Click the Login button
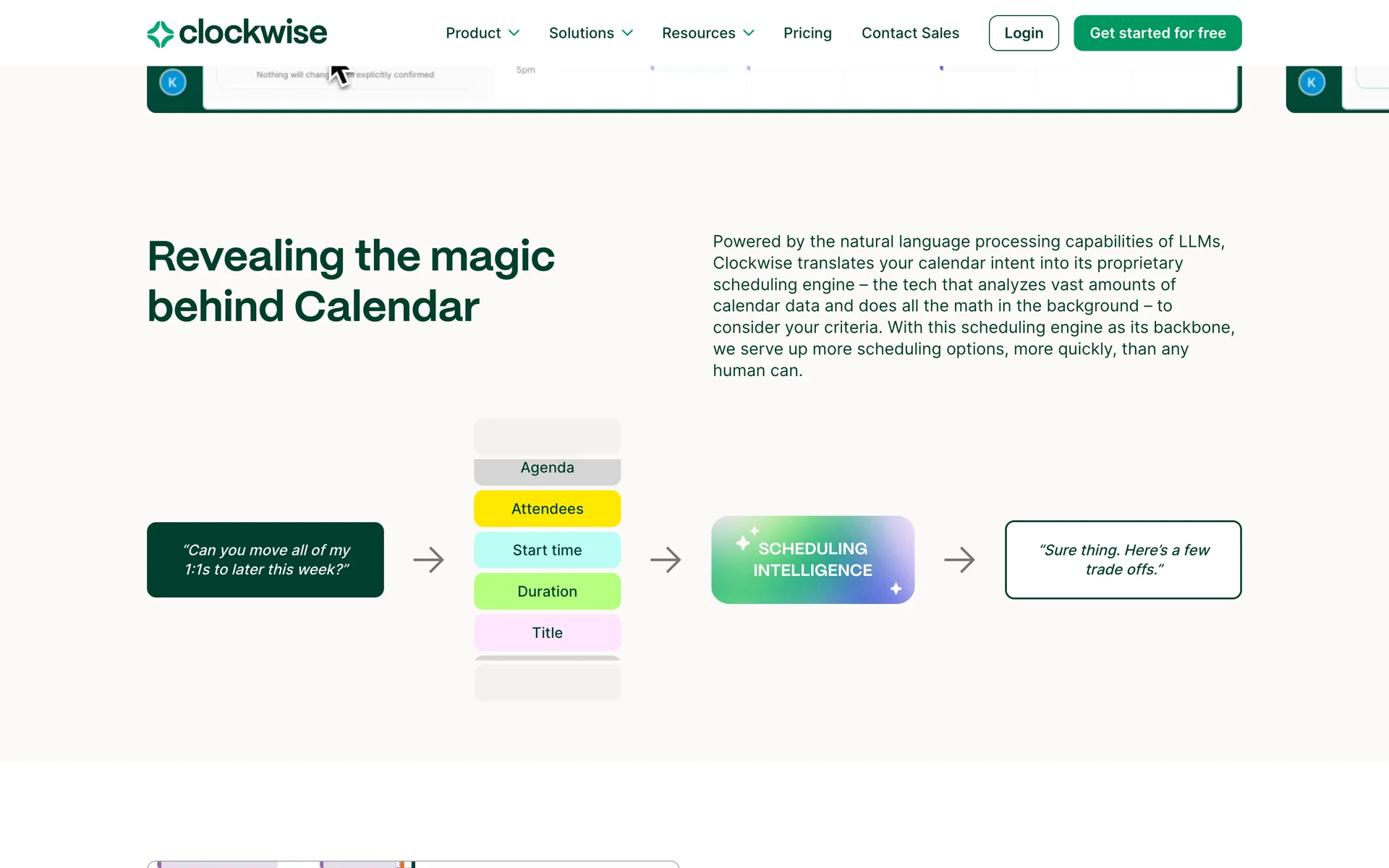 (x=1024, y=33)
